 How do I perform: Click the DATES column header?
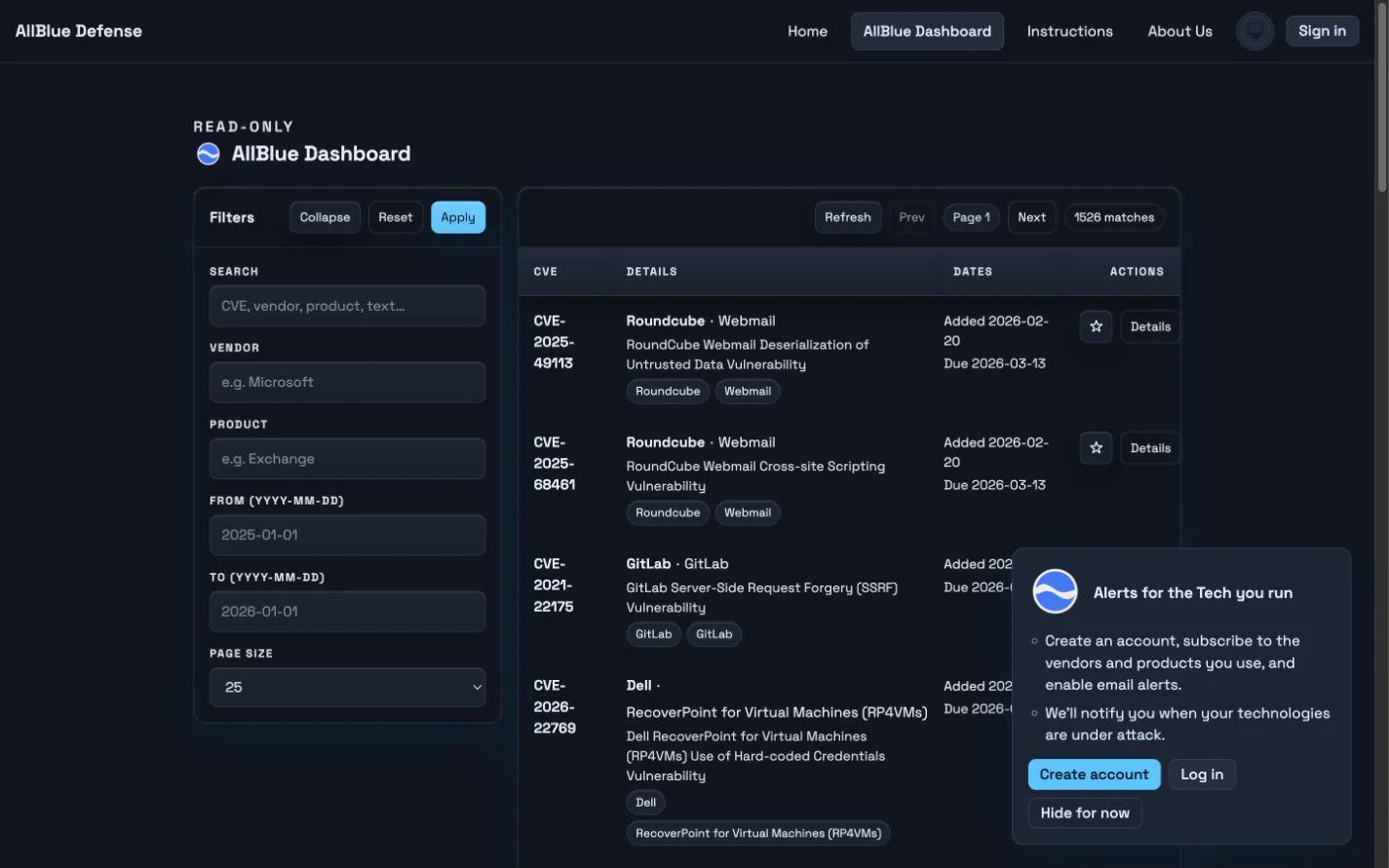coord(973,272)
